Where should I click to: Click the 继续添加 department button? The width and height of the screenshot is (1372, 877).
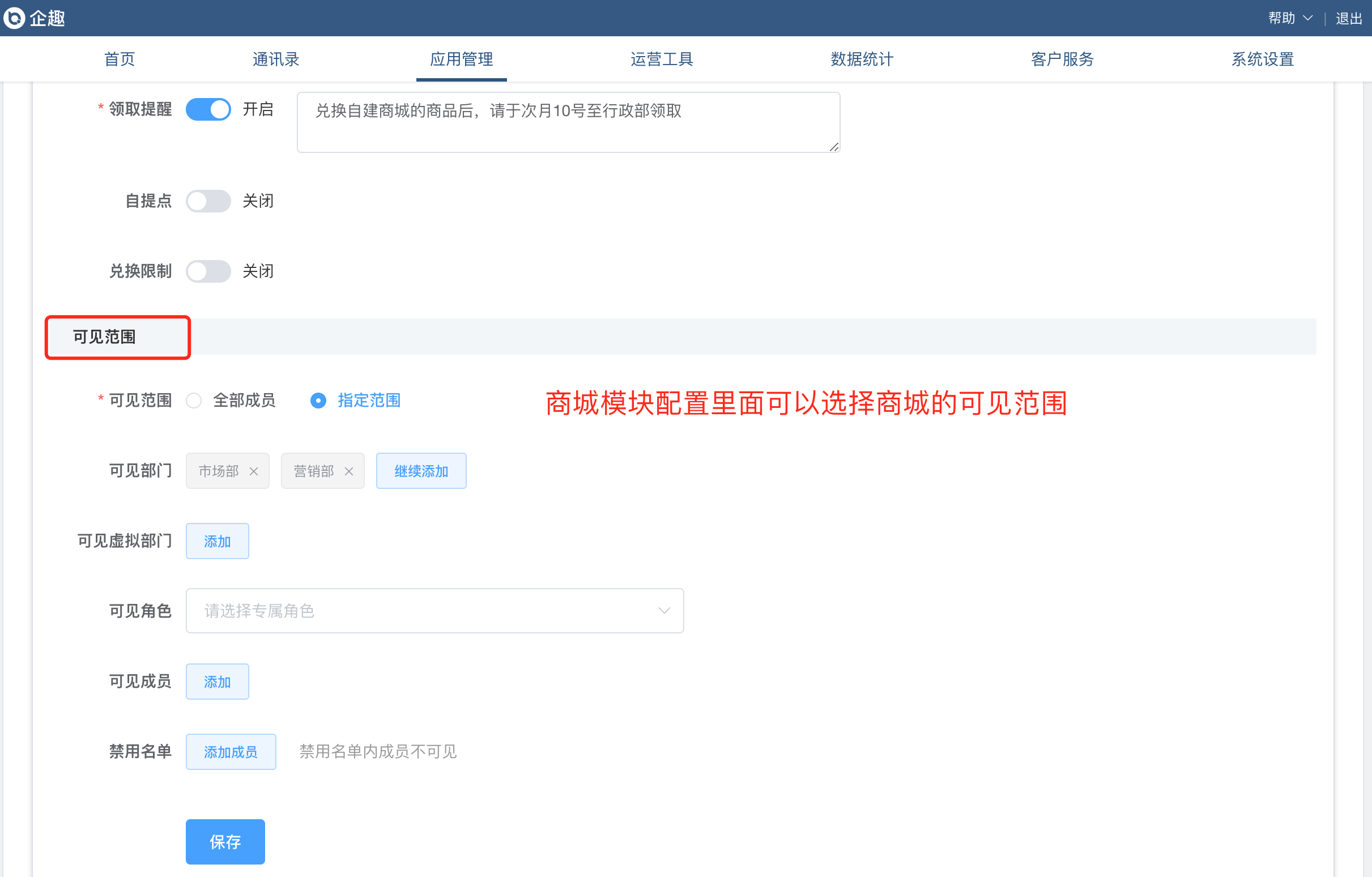[x=421, y=471]
